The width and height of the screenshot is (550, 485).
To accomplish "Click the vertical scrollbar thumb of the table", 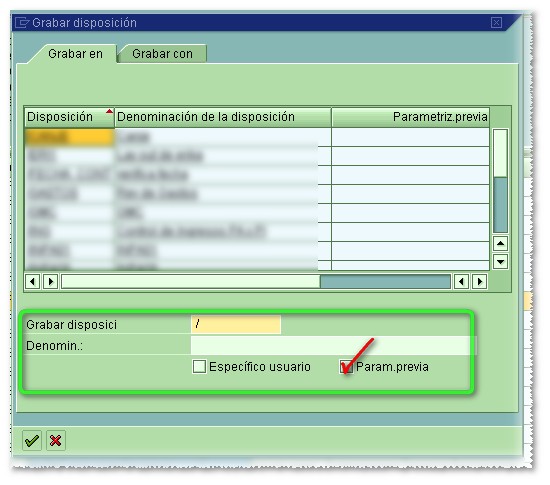I will tap(501, 205).
